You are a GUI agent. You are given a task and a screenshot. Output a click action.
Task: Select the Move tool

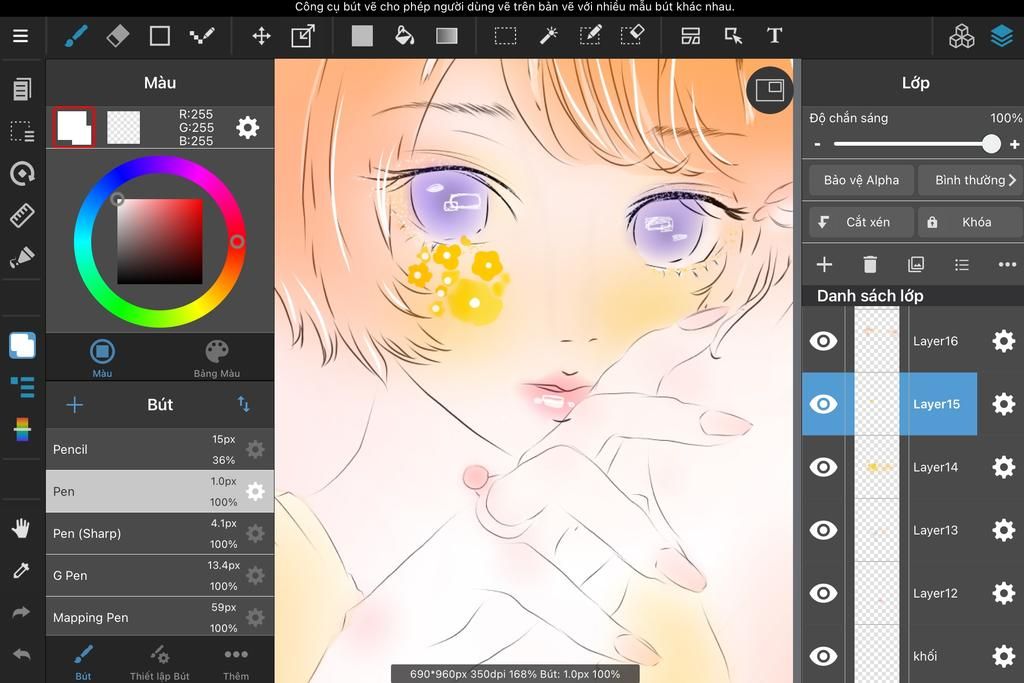261,36
